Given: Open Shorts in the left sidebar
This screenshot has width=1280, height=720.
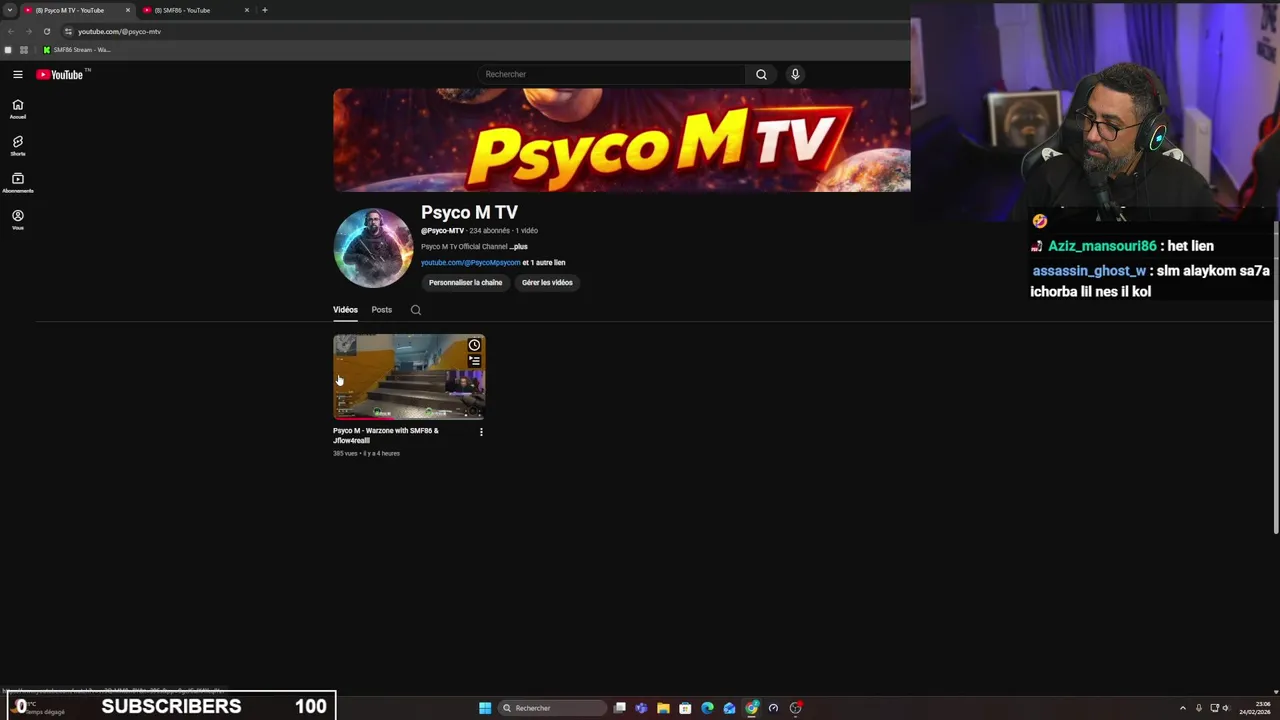Looking at the screenshot, I should [17, 146].
